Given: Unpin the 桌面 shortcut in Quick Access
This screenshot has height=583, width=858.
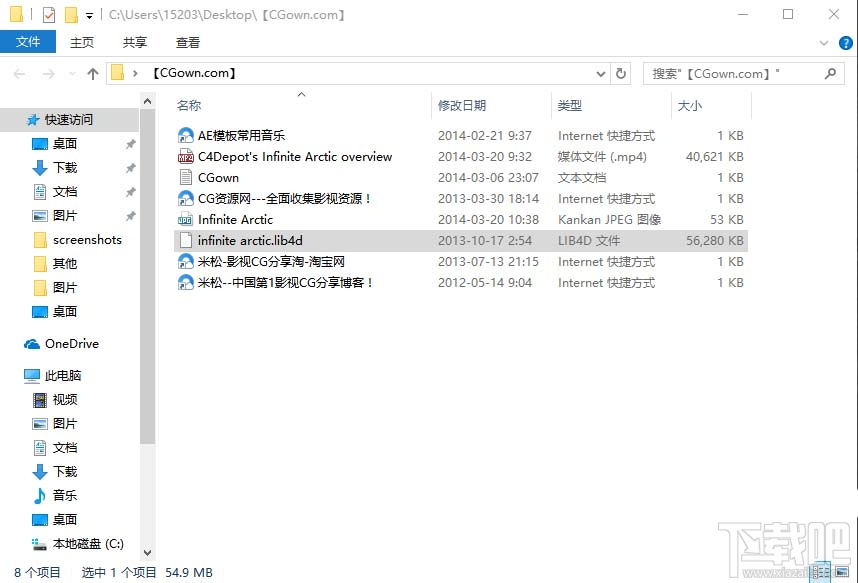Looking at the screenshot, I should tap(128, 143).
